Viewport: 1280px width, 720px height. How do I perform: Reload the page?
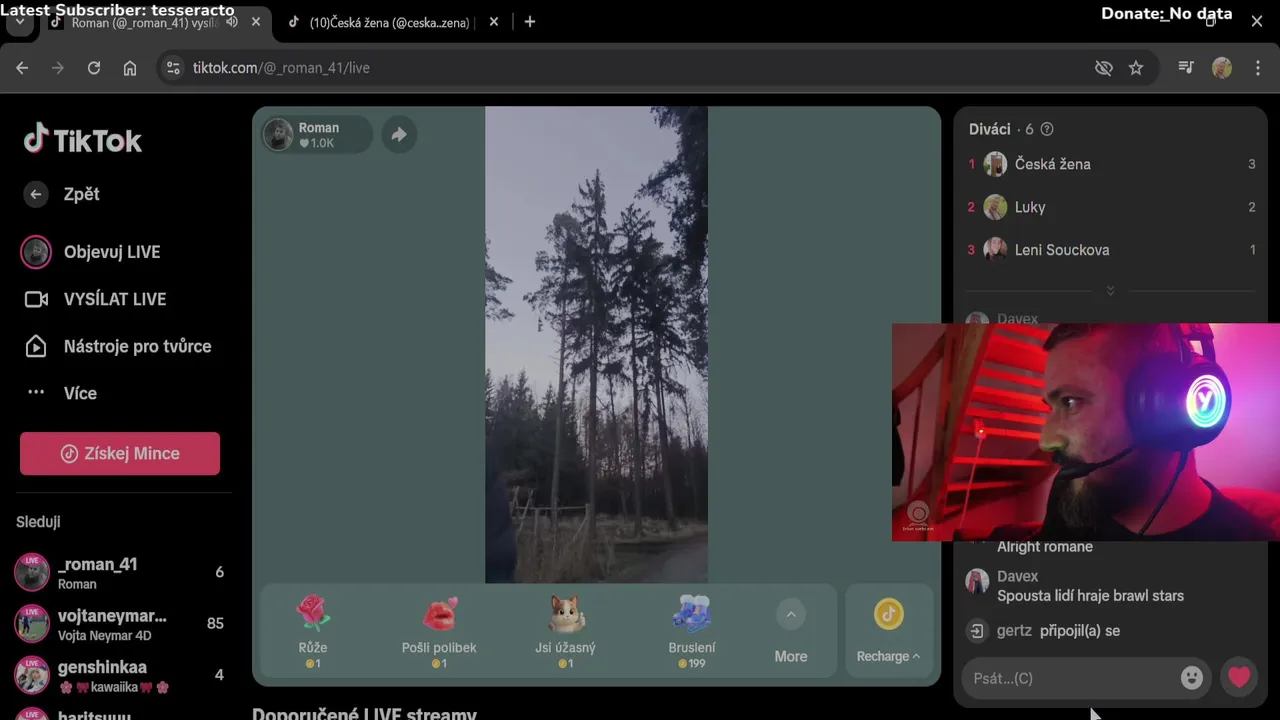click(94, 68)
